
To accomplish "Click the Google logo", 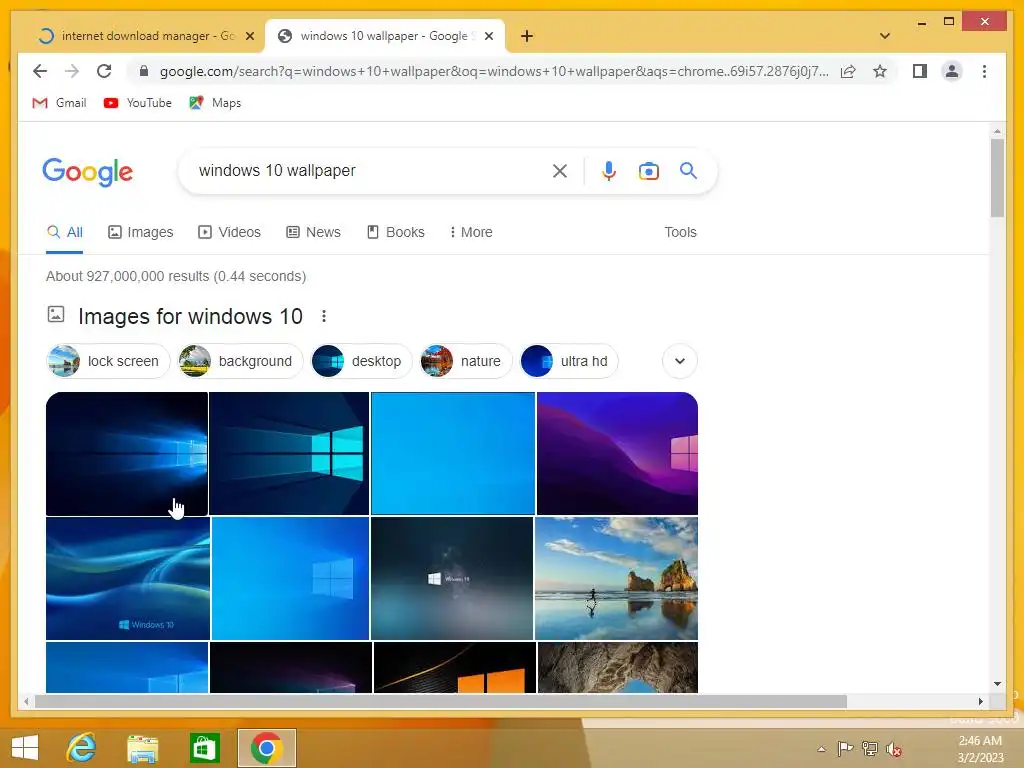I will (88, 172).
